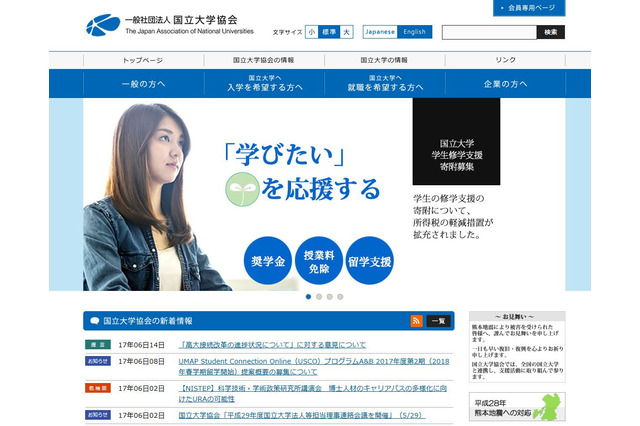Select the 就職を希望する方へ tab

click(385, 84)
